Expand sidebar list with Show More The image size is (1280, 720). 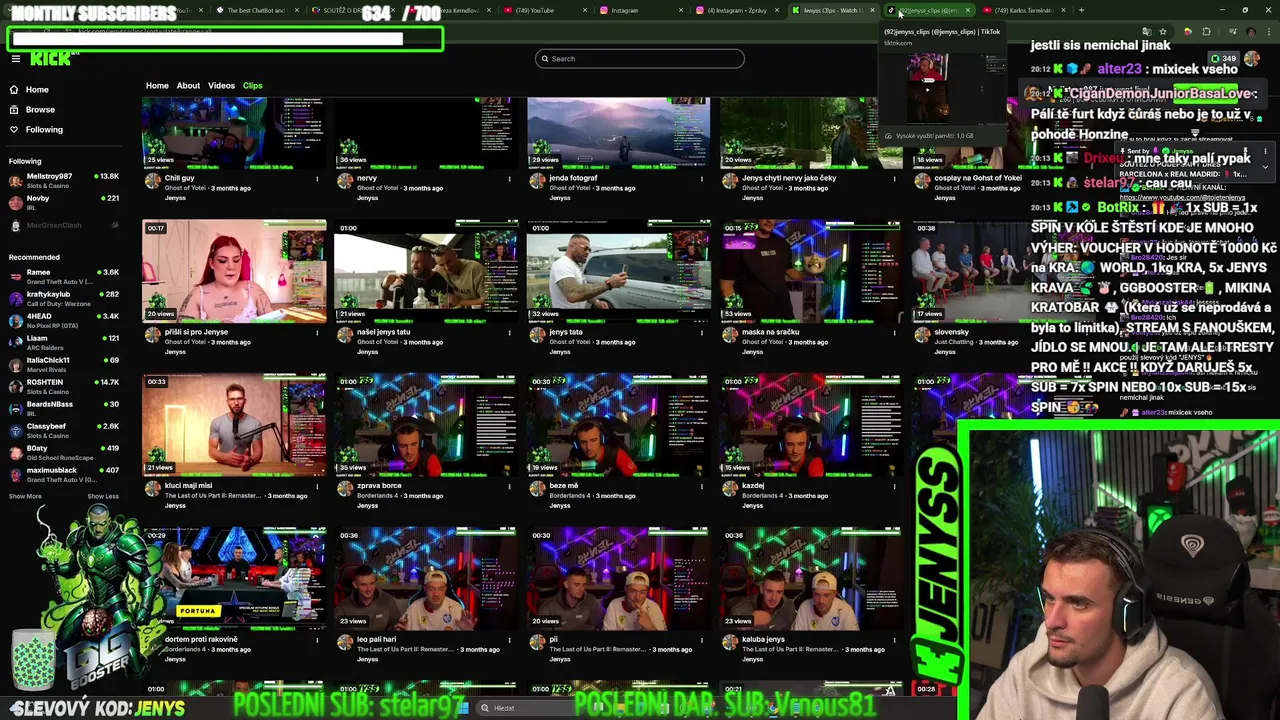tap(25, 496)
